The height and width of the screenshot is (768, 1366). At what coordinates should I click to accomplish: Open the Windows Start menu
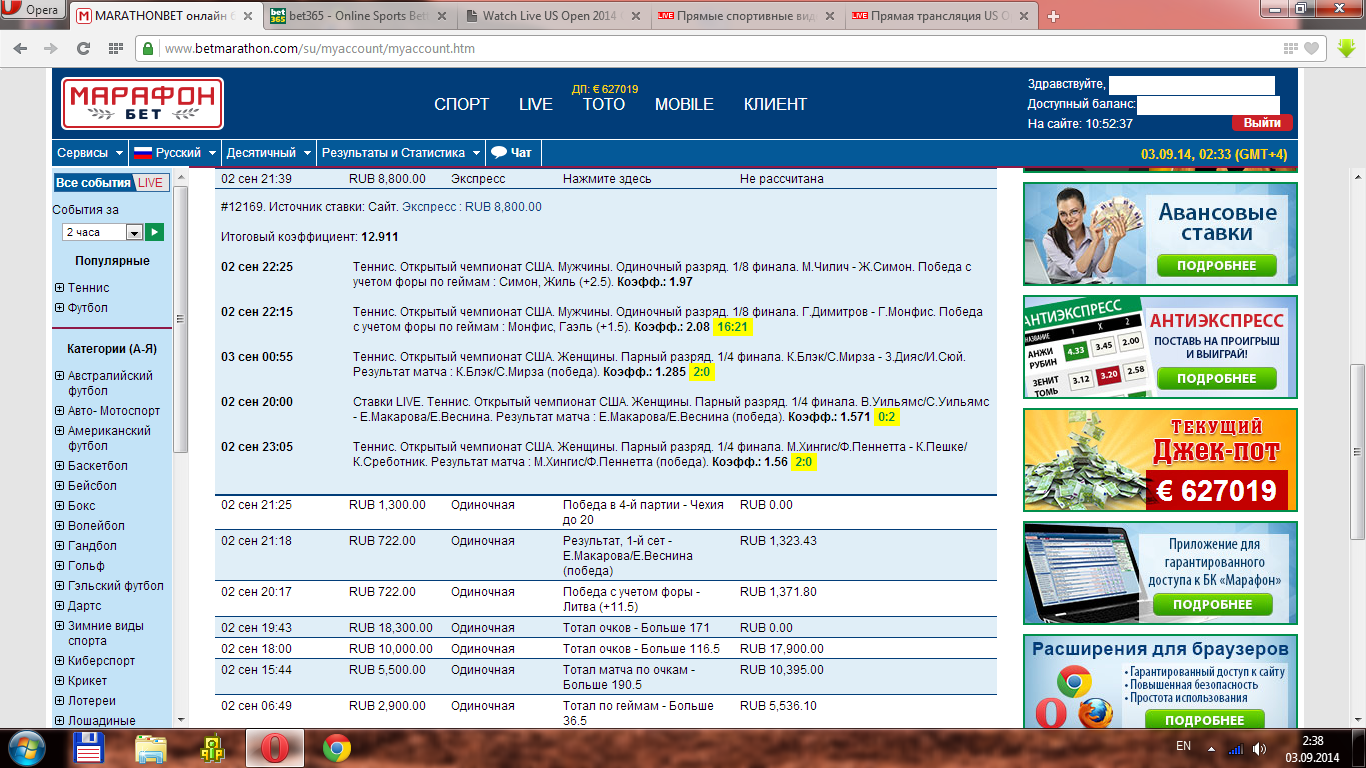pyautogui.click(x=27, y=747)
